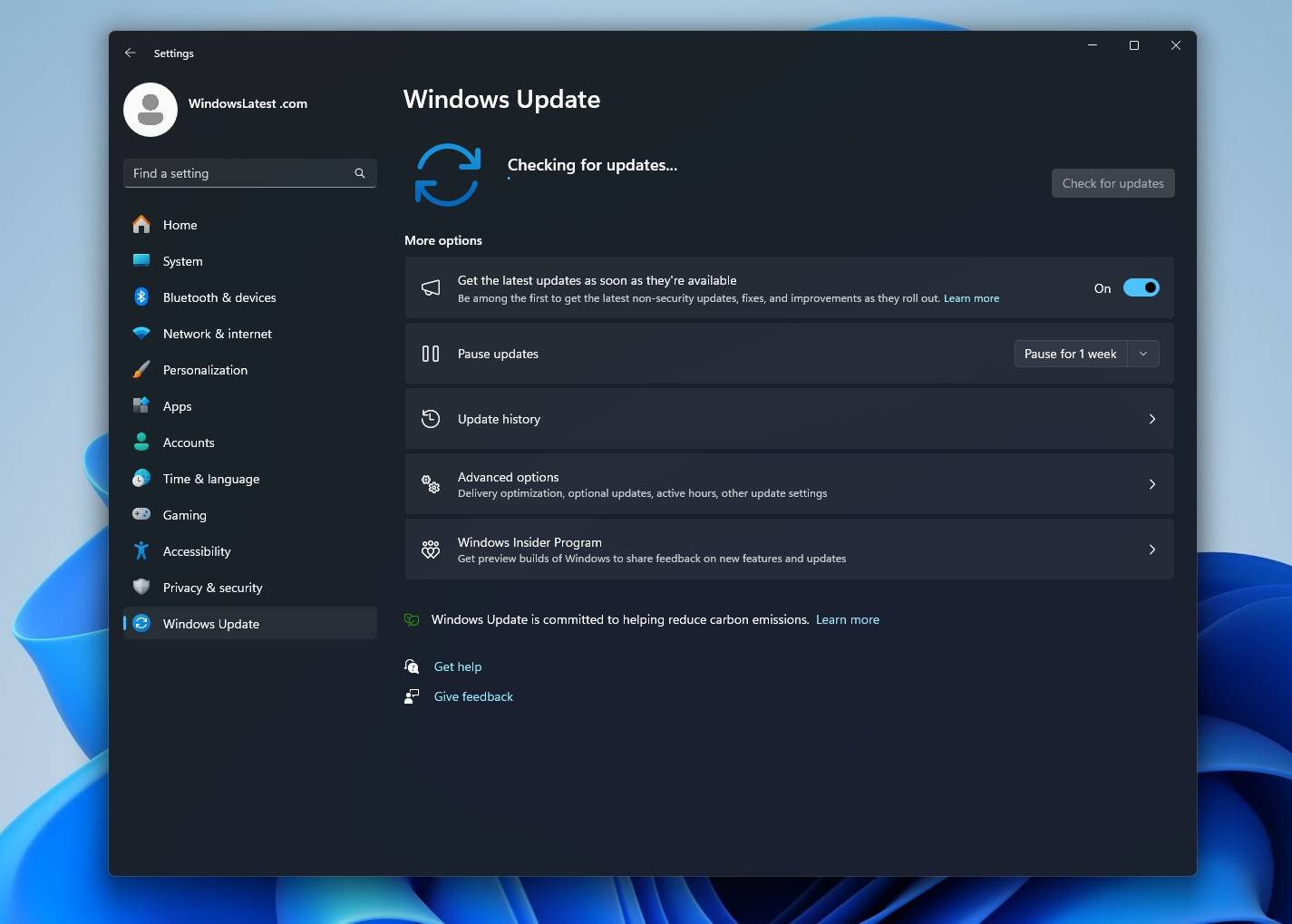The height and width of the screenshot is (924, 1292).
Task: Open Accessibility settings icon
Action: pyautogui.click(x=142, y=550)
